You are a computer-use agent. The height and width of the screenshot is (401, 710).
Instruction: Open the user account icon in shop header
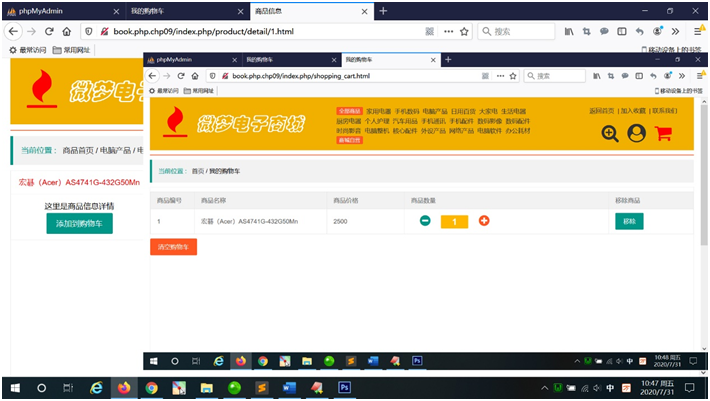(636, 133)
